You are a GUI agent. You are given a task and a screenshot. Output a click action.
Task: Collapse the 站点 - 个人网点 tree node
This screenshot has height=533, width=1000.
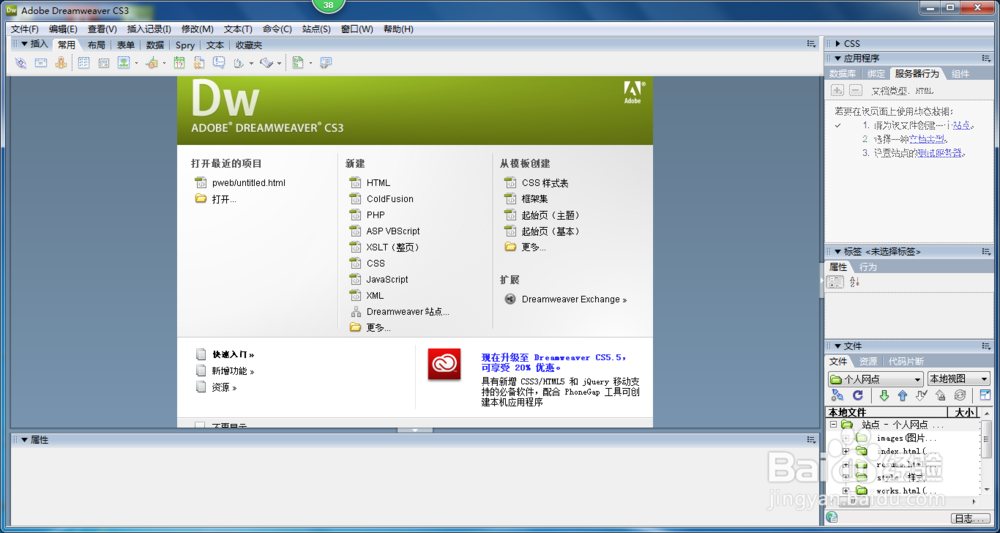click(834, 424)
